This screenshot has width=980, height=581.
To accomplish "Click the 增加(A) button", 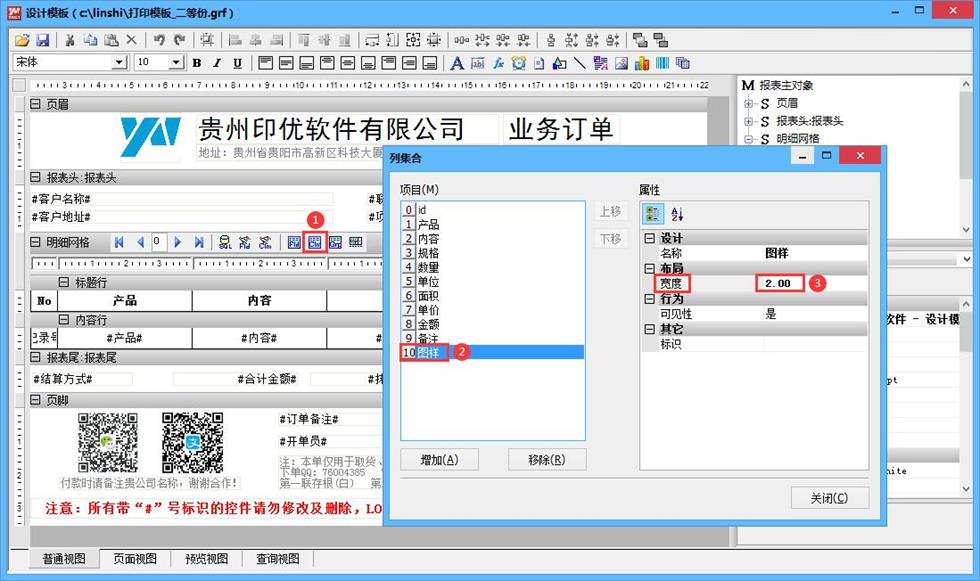I will [439, 460].
